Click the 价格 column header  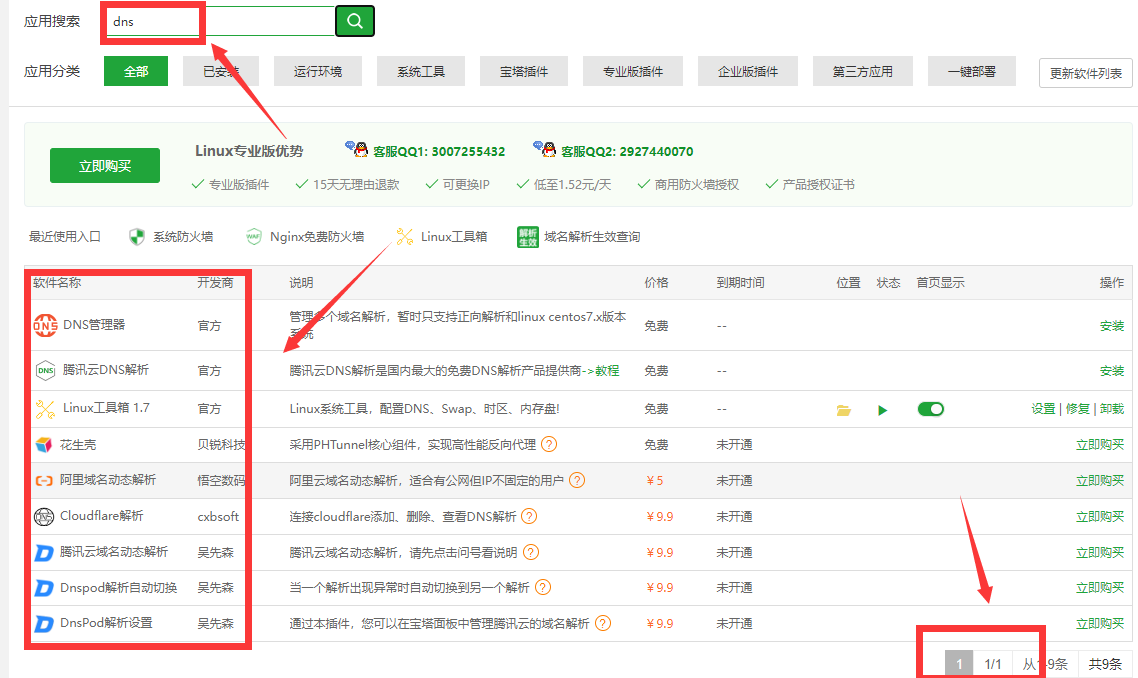[656, 282]
